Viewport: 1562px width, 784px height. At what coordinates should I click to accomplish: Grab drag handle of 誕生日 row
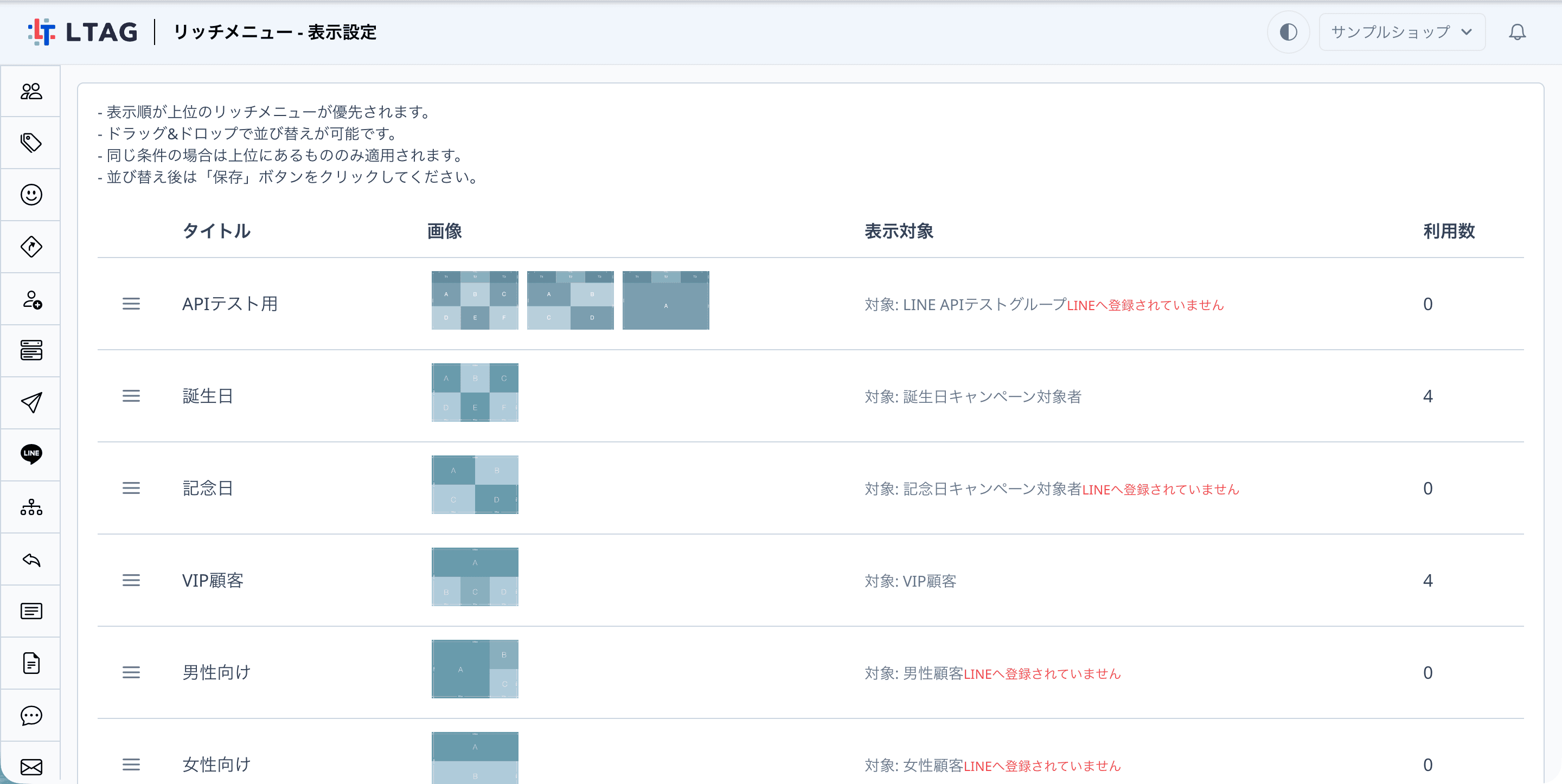coord(131,396)
